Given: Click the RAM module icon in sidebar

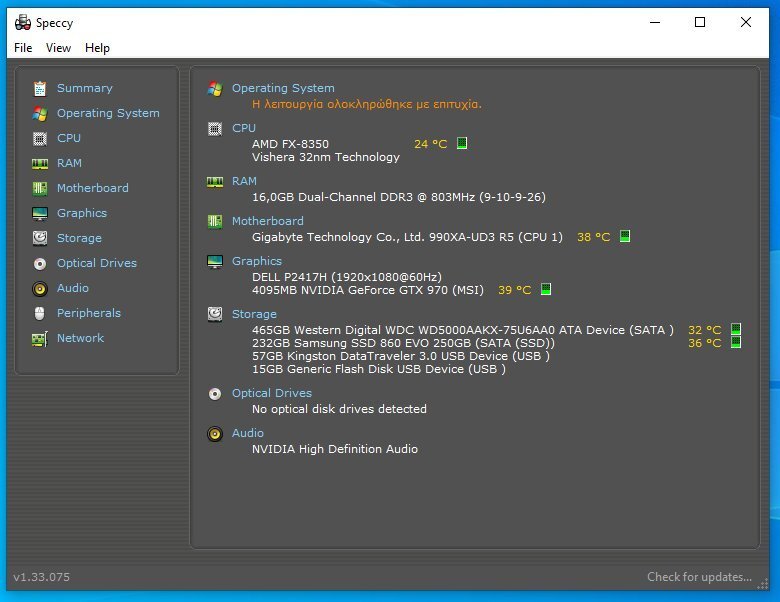Looking at the screenshot, I should coord(40,163).
